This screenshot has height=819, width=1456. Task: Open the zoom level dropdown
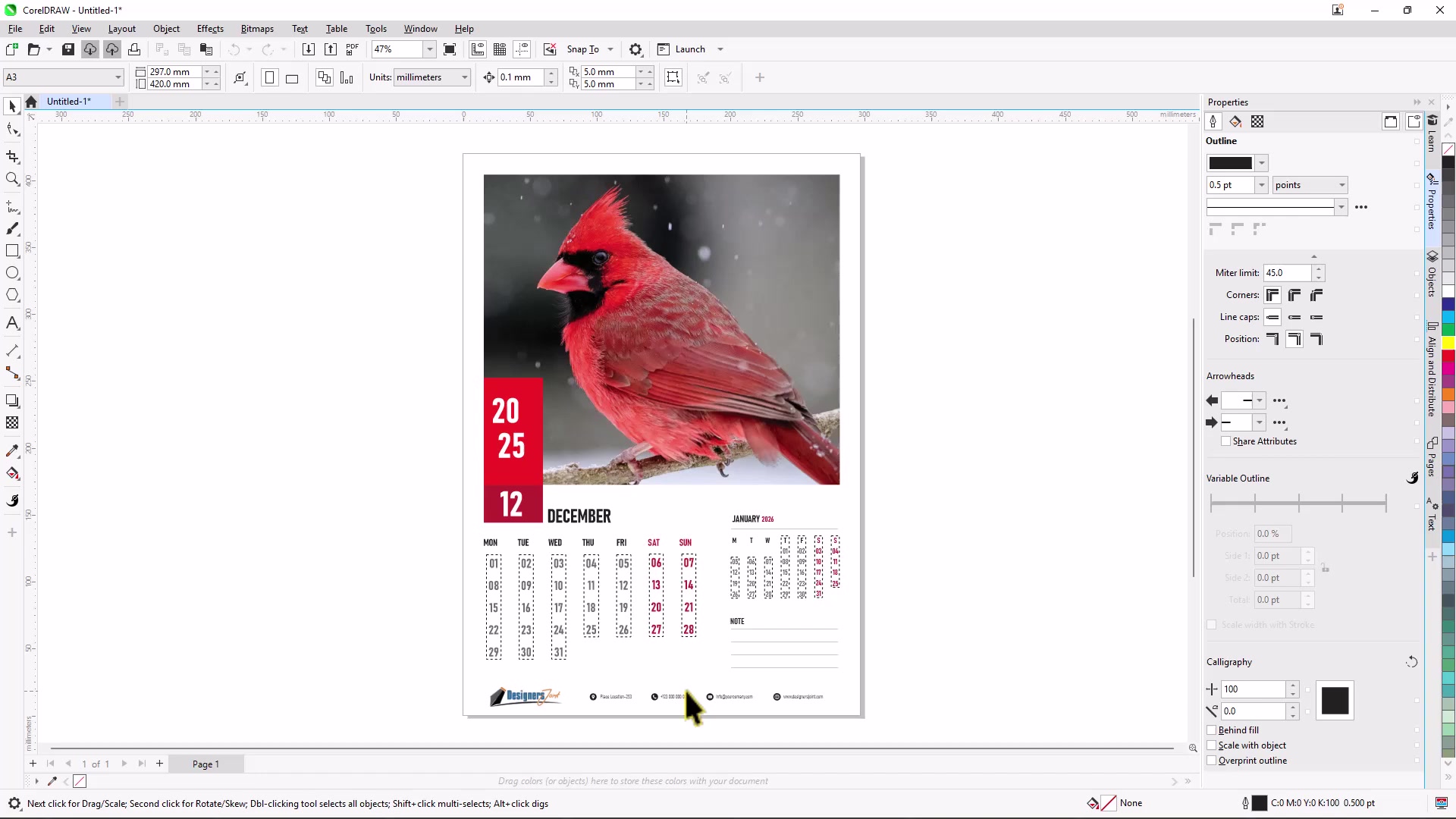pos(429,49)
